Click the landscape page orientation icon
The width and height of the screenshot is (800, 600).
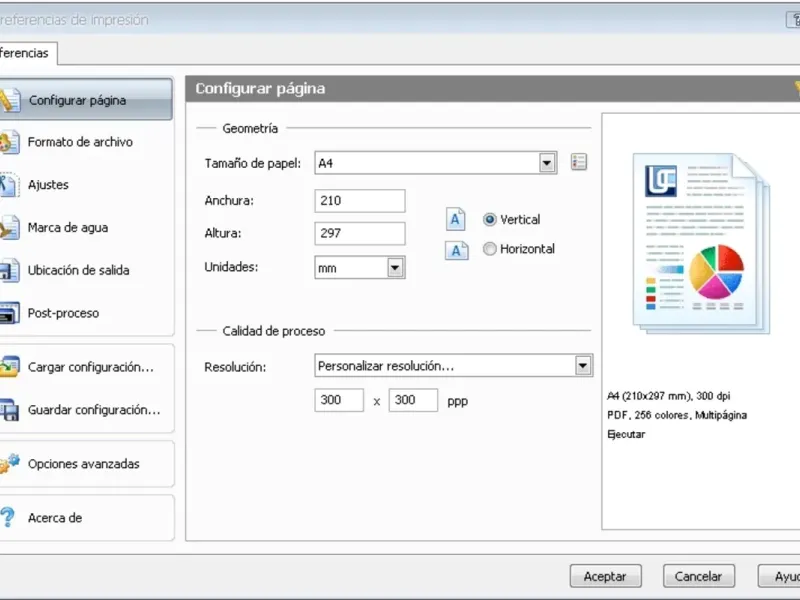click(456, 250)
